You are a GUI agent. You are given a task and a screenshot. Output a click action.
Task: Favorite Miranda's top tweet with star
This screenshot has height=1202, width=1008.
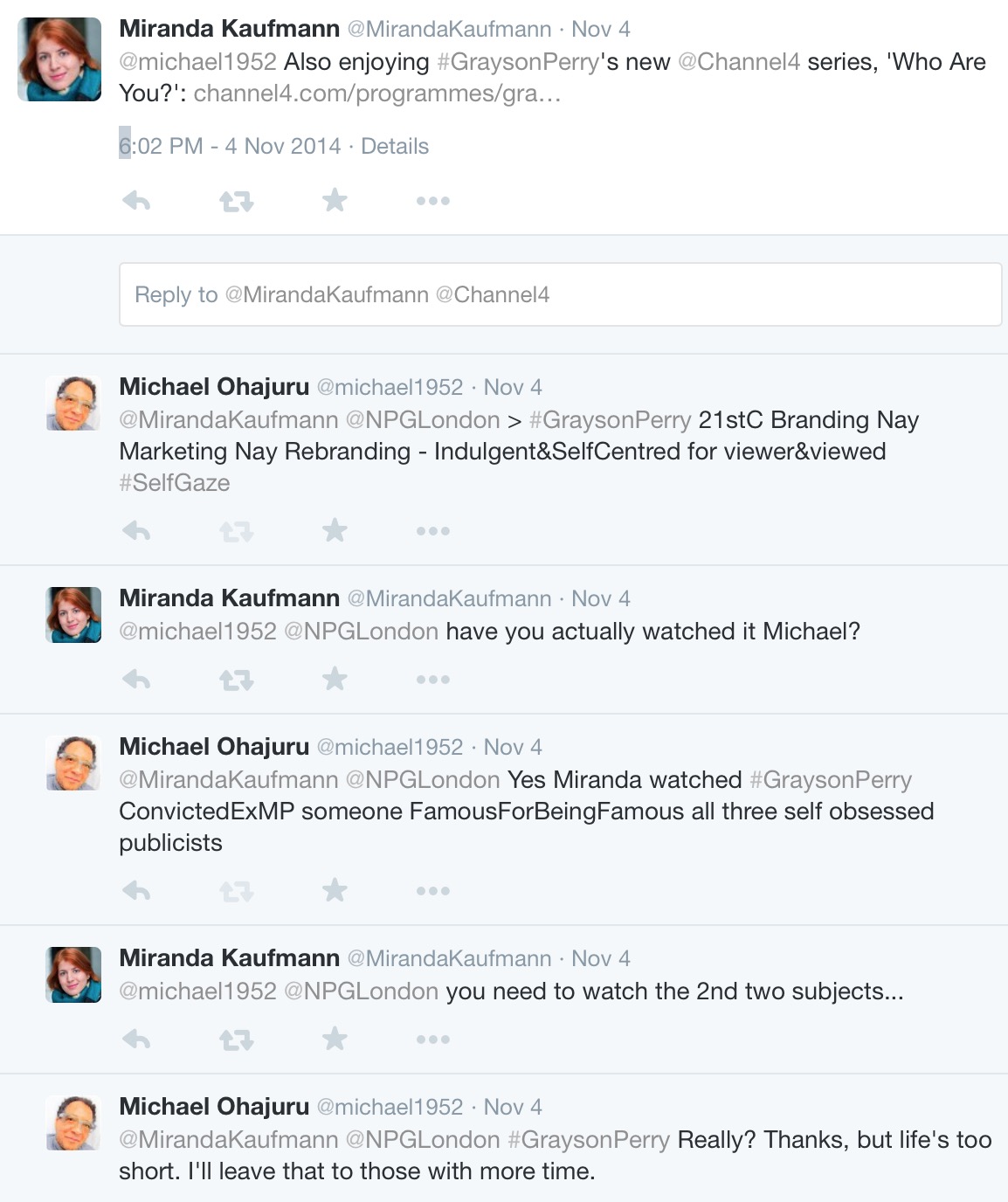tap(335, 201)
